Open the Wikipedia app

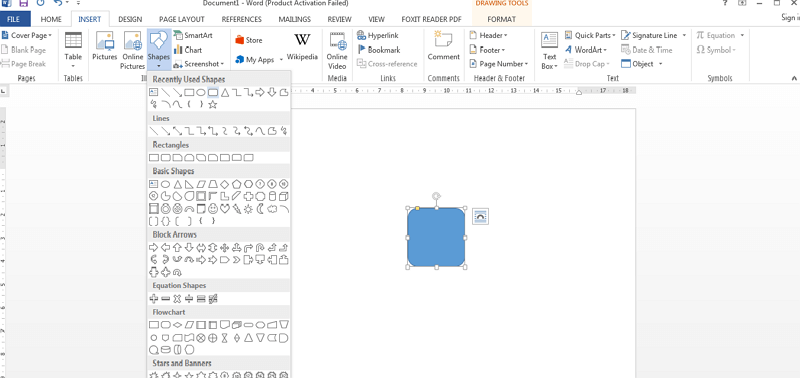tap(302, 47)
